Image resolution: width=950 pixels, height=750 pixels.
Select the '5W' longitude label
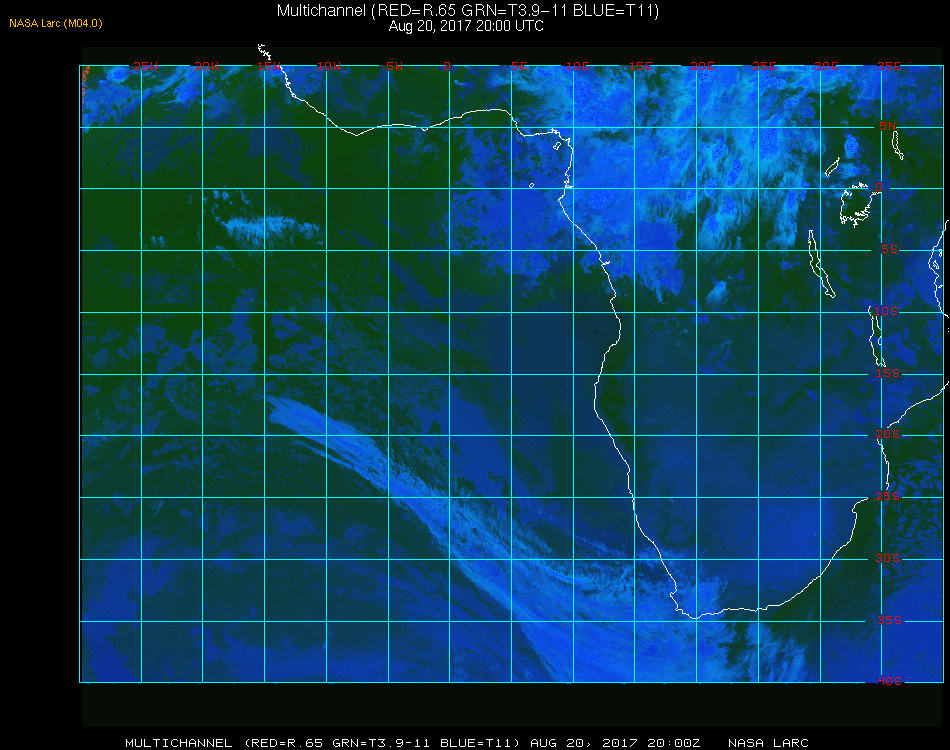point(394,66)
